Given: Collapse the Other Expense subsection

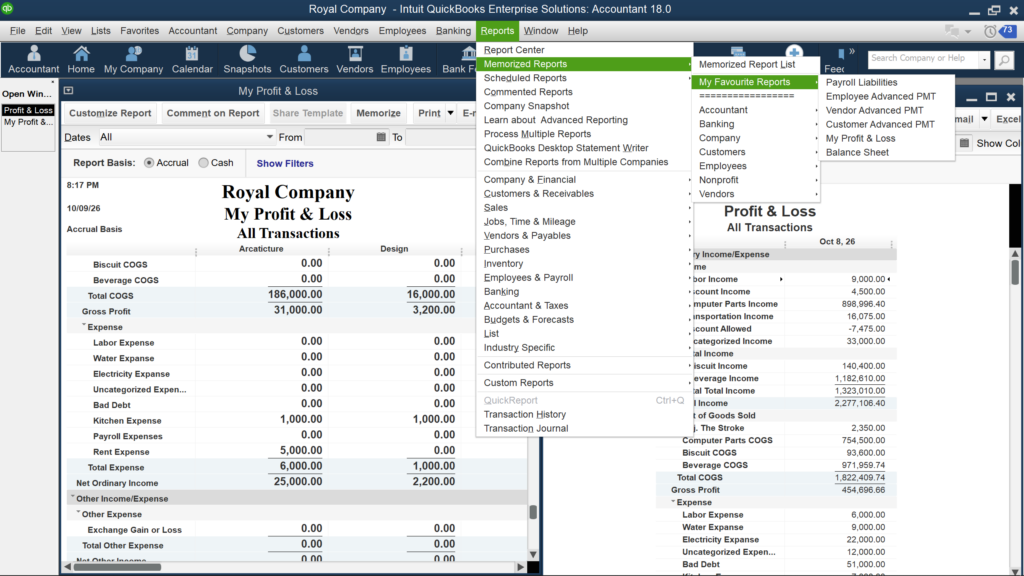Looking at the screenshot, I should [x=78, y=513].
